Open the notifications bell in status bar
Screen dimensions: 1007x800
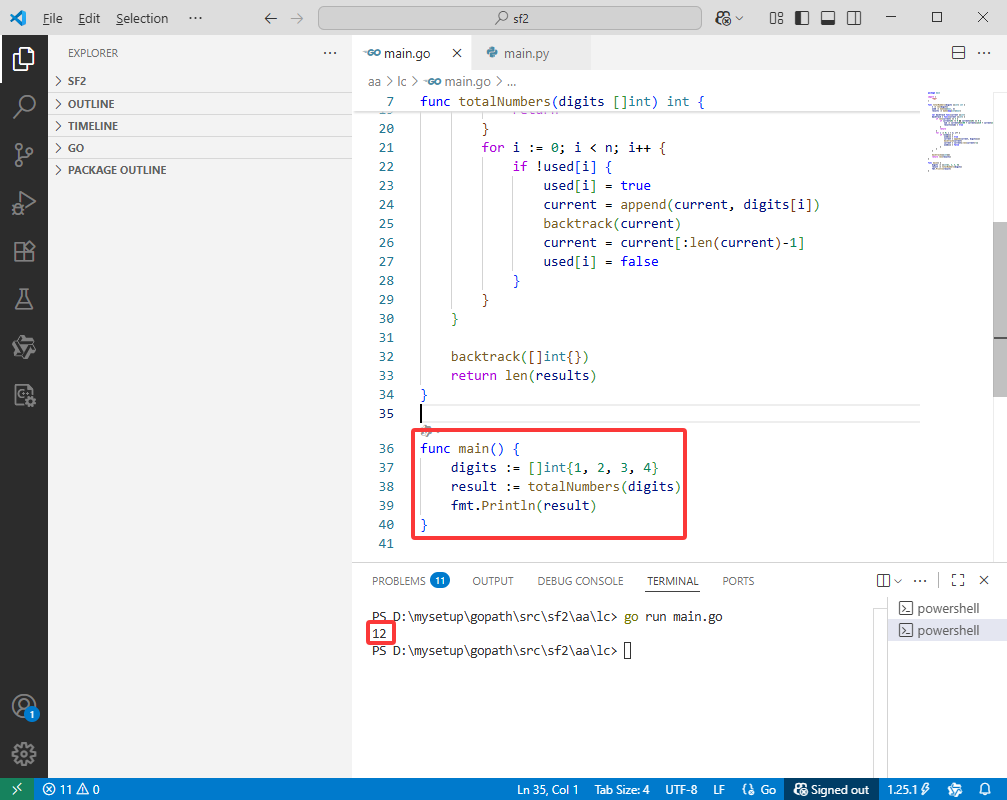coord(985,789)
